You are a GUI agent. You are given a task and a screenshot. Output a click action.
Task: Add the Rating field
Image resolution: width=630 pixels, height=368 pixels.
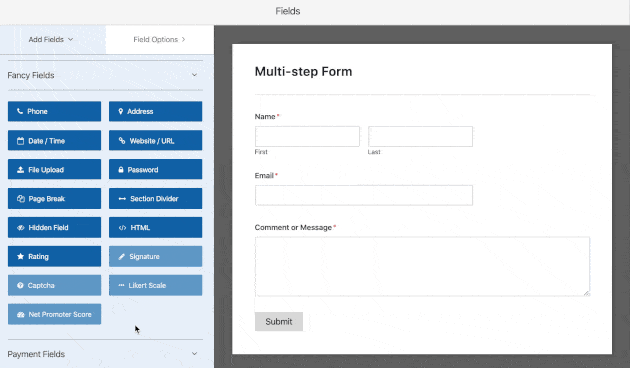click(54, 256)
